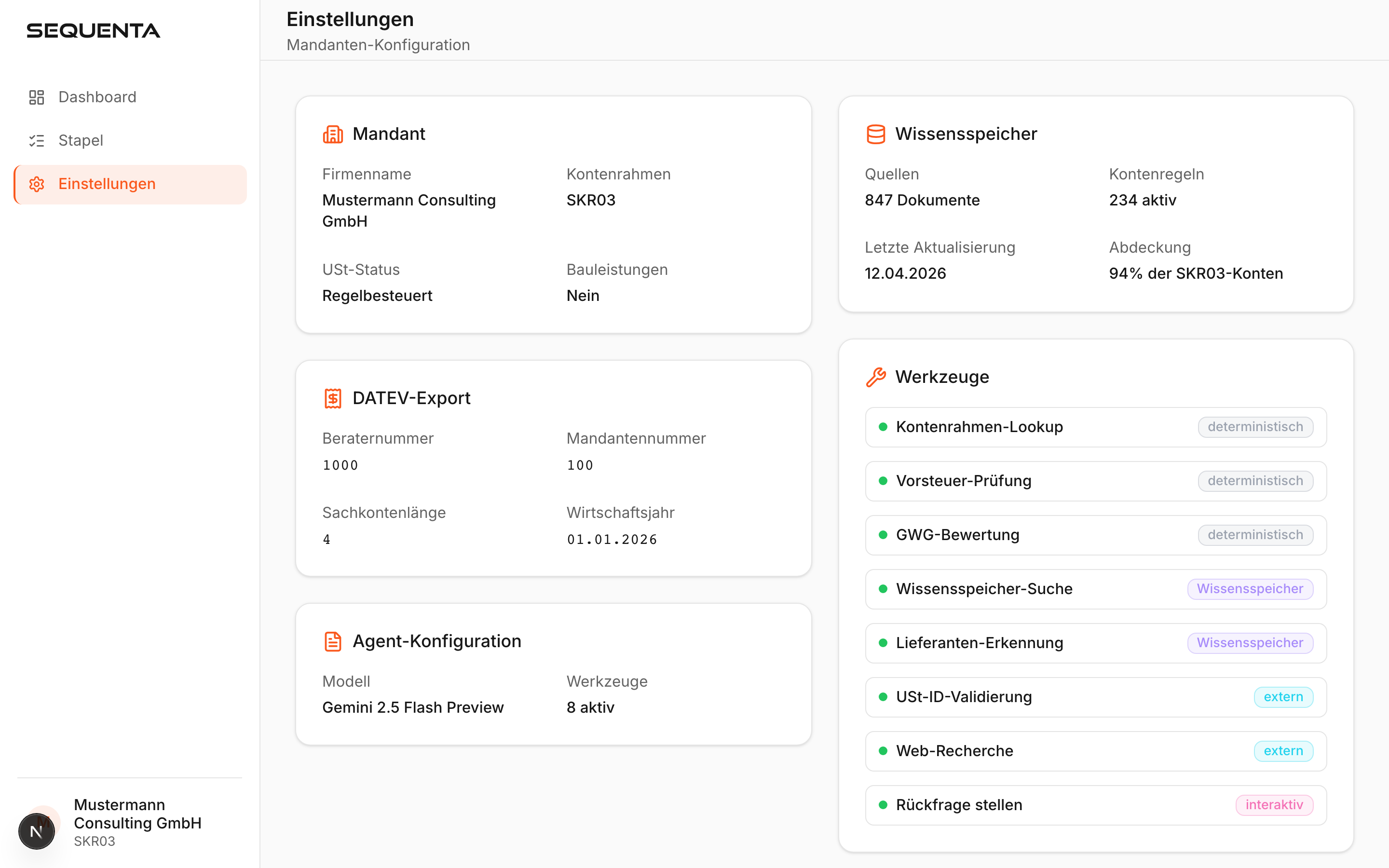
Task: Click the Einstellungen gear icon
Action: (37, 184)
